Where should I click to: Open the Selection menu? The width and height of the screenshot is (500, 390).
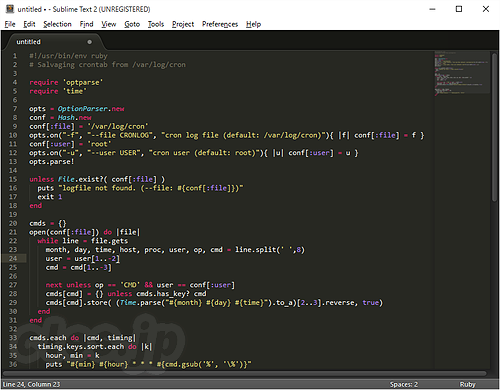pos(57,24)
